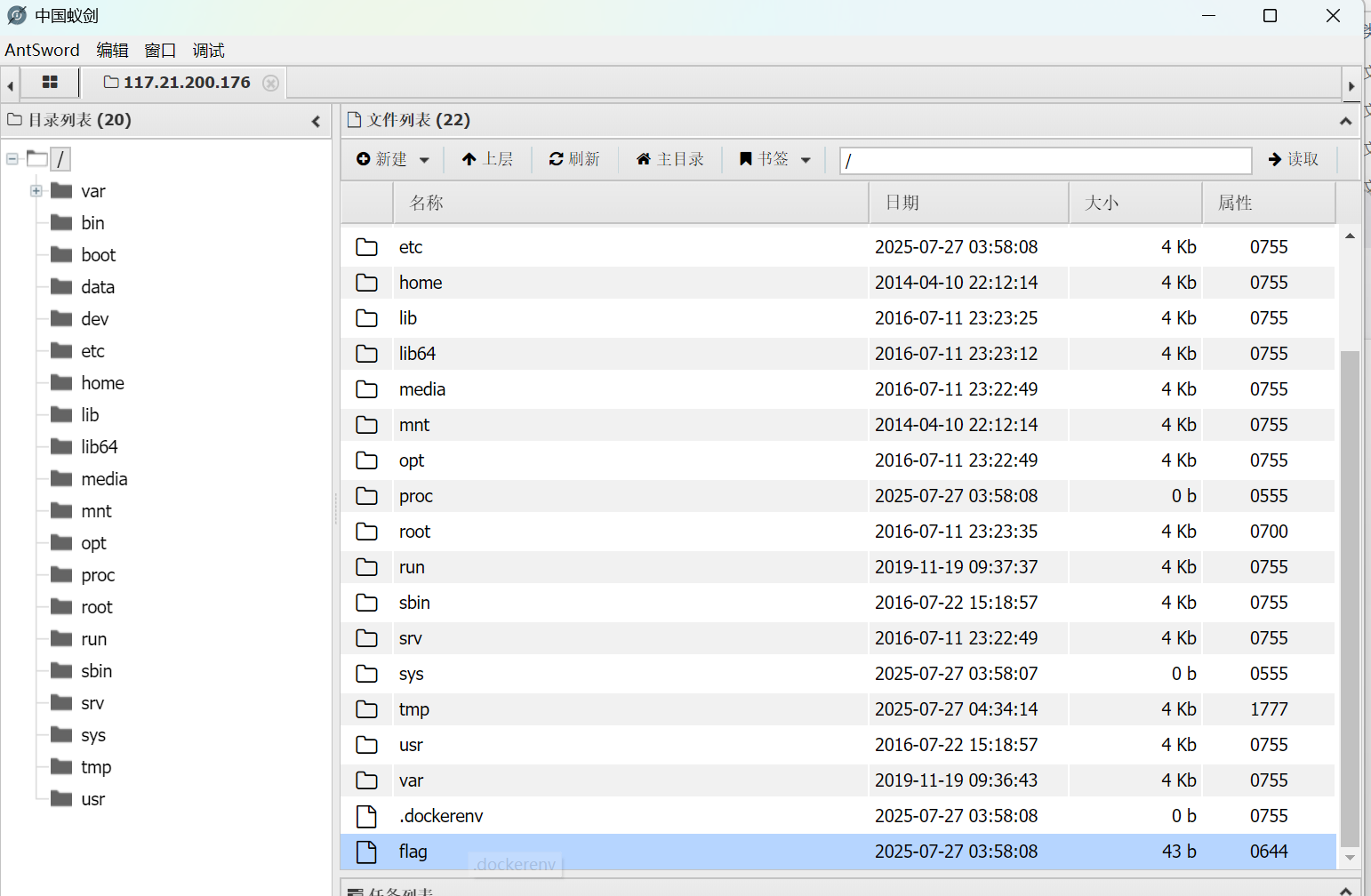Collapse the root / tree node
Image resolution: width=1371 pixels, height=896 pixels.
coord(12,159)
